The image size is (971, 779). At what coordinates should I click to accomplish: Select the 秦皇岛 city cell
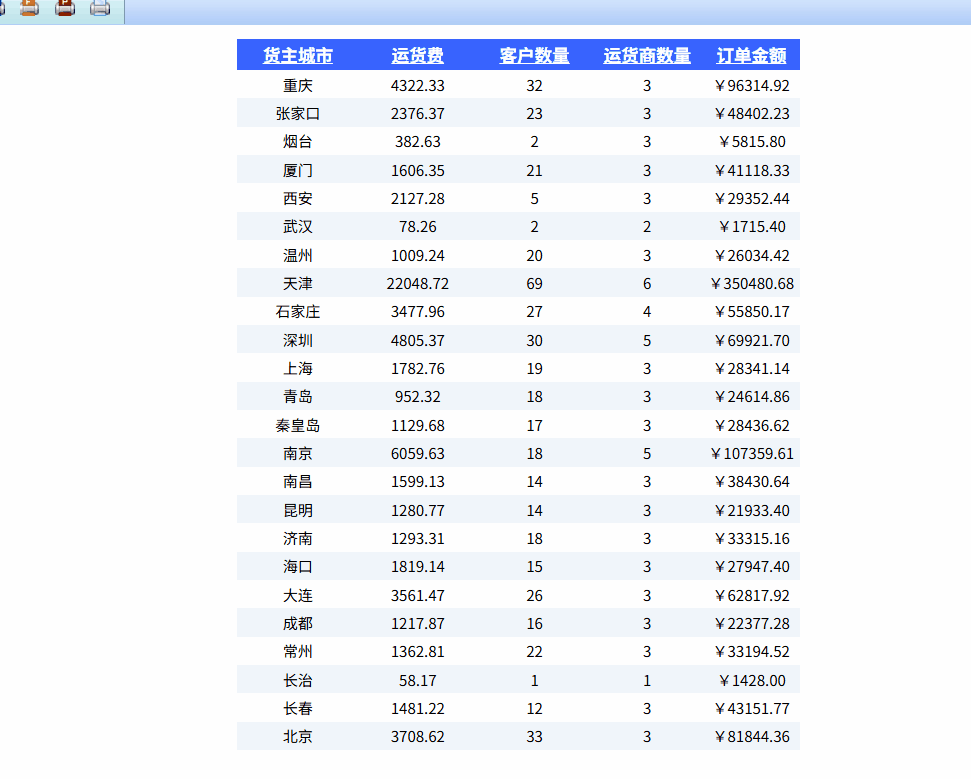tap(298, 425)
